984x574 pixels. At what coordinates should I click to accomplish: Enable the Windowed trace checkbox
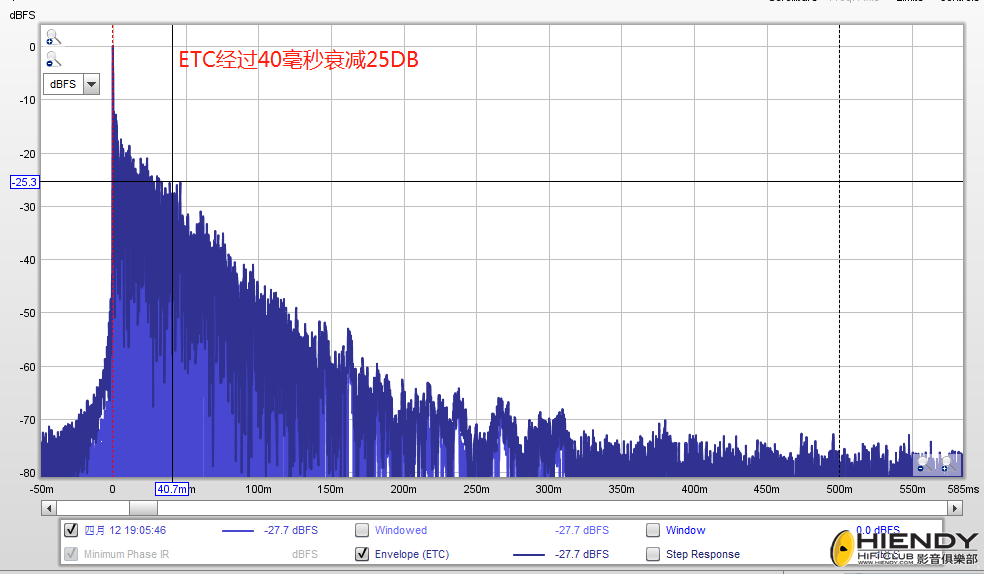(362, 531)
